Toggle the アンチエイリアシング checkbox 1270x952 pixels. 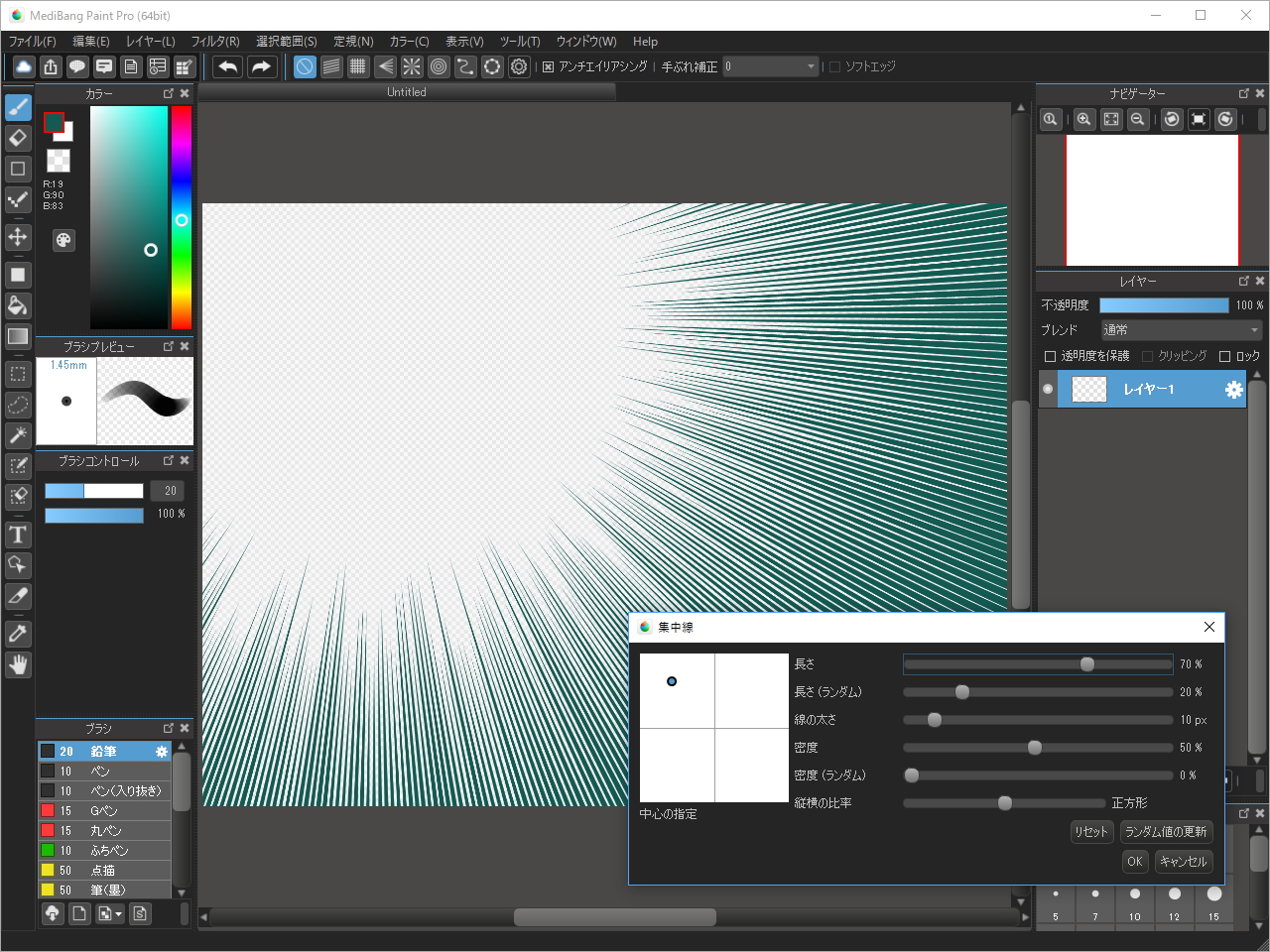548,66
